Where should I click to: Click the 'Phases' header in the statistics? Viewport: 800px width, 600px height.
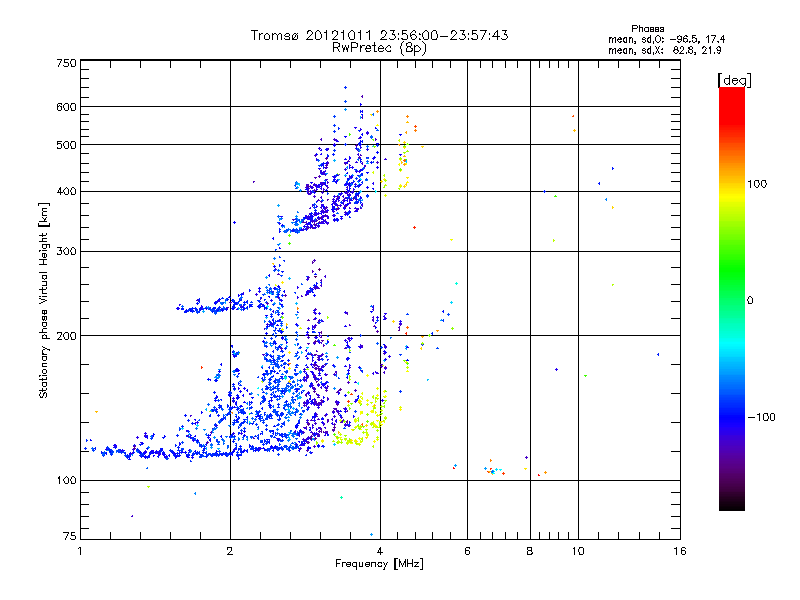(x=647, y=29)
